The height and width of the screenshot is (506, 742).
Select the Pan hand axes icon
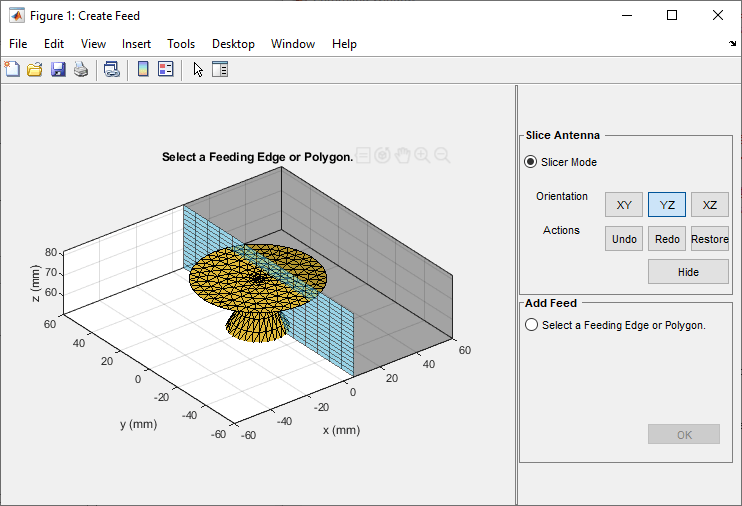point(402,155)
